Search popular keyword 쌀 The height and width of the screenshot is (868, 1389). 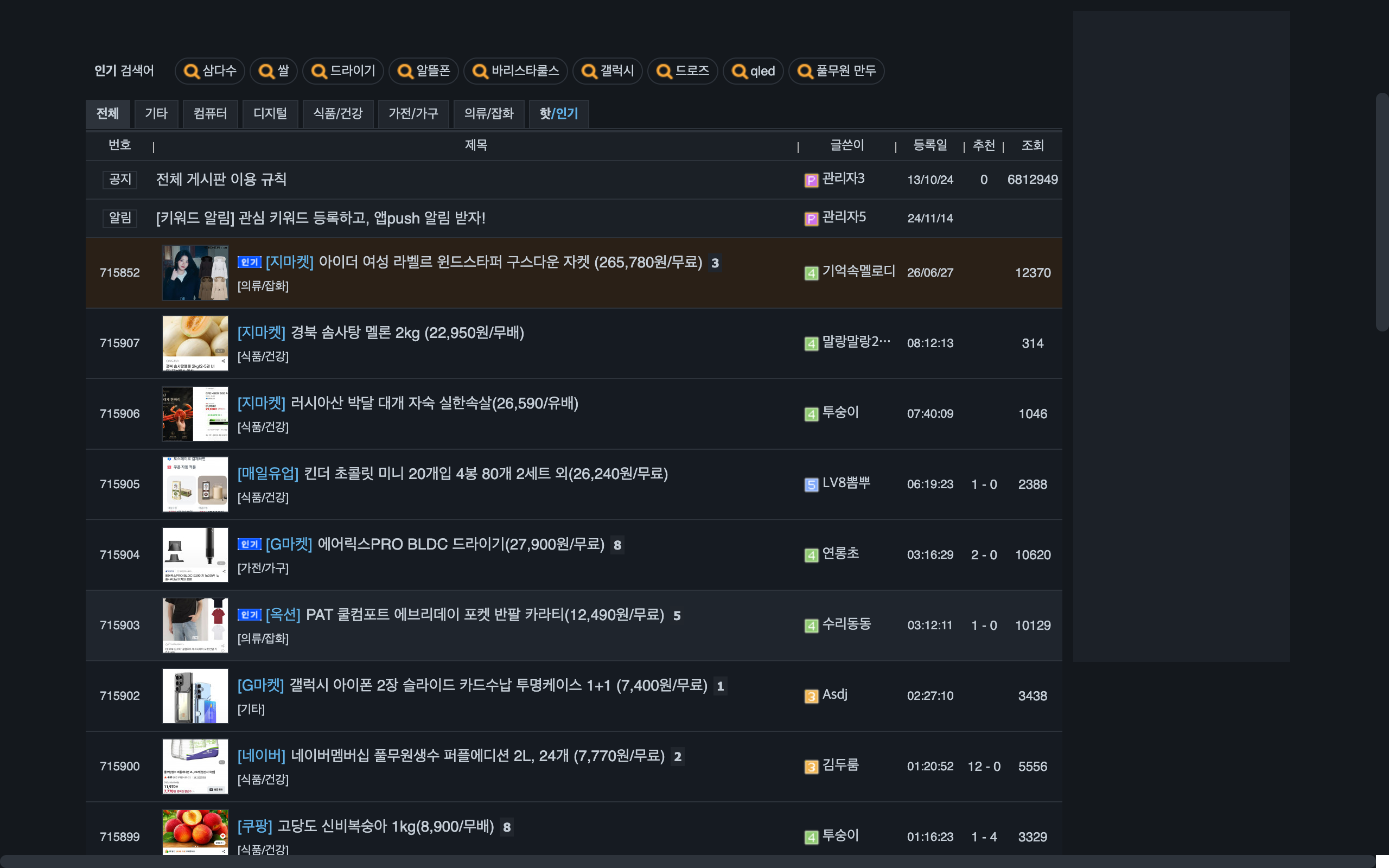coord(274,71)
